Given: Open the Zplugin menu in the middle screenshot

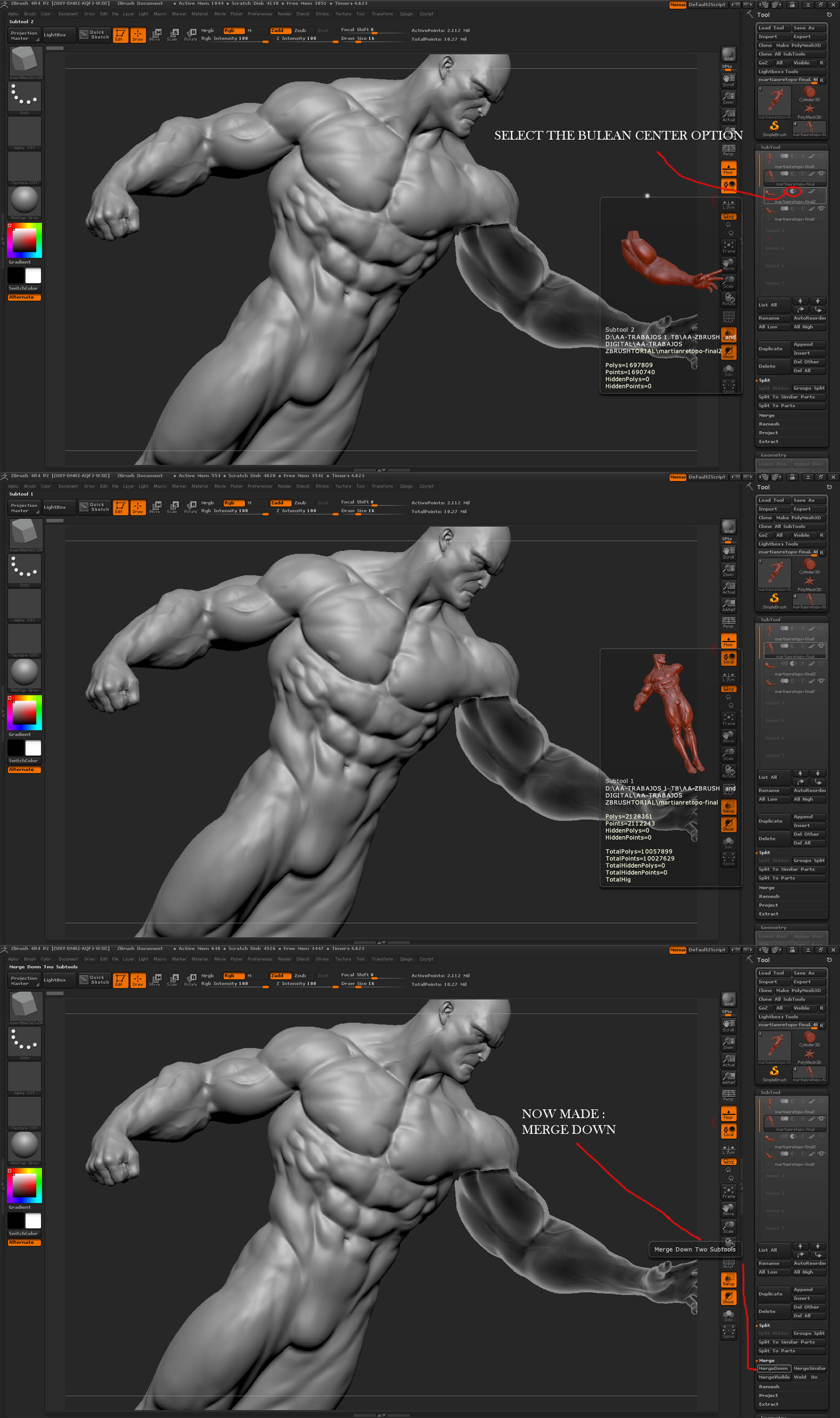Looking at the screenshot, I should 406,486.
